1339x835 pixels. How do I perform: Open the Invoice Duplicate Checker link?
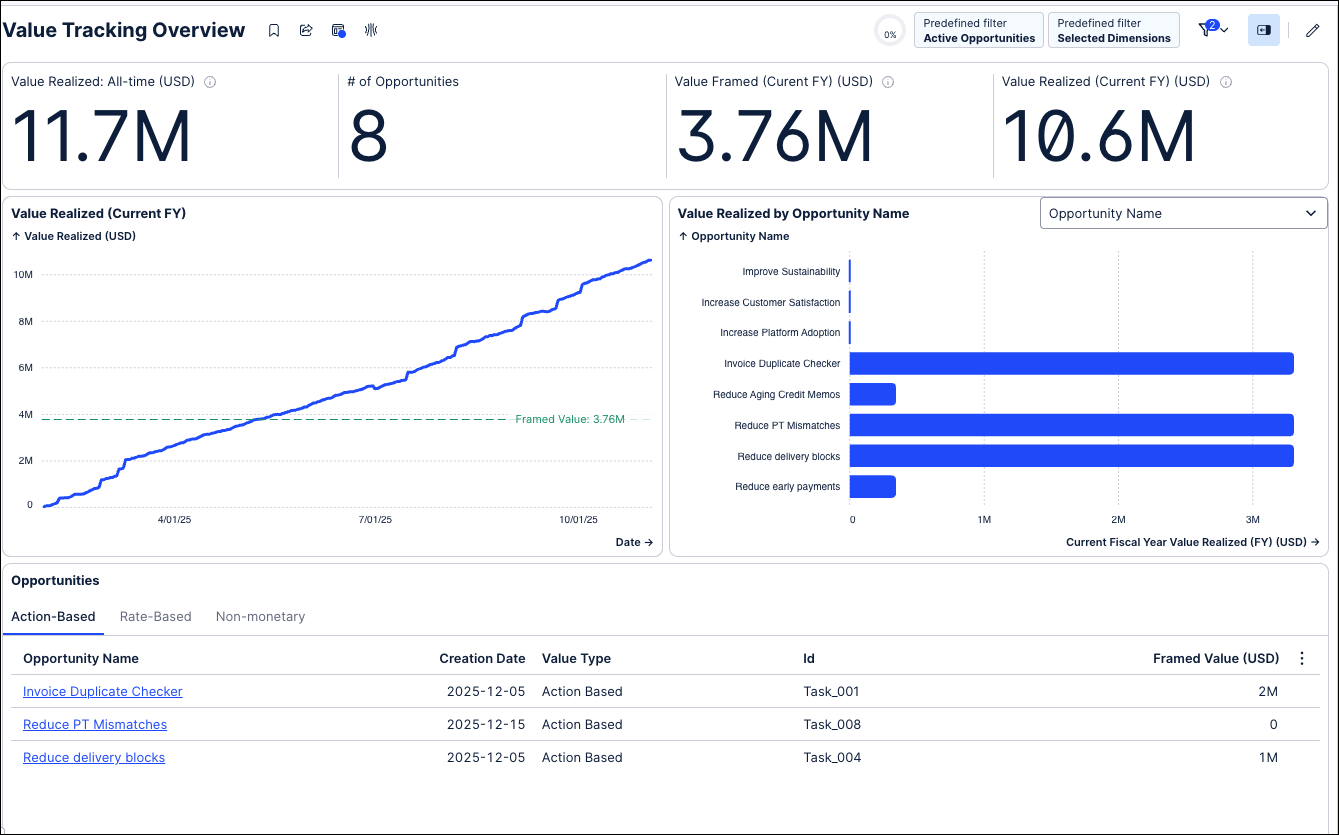tap(103, 691)
